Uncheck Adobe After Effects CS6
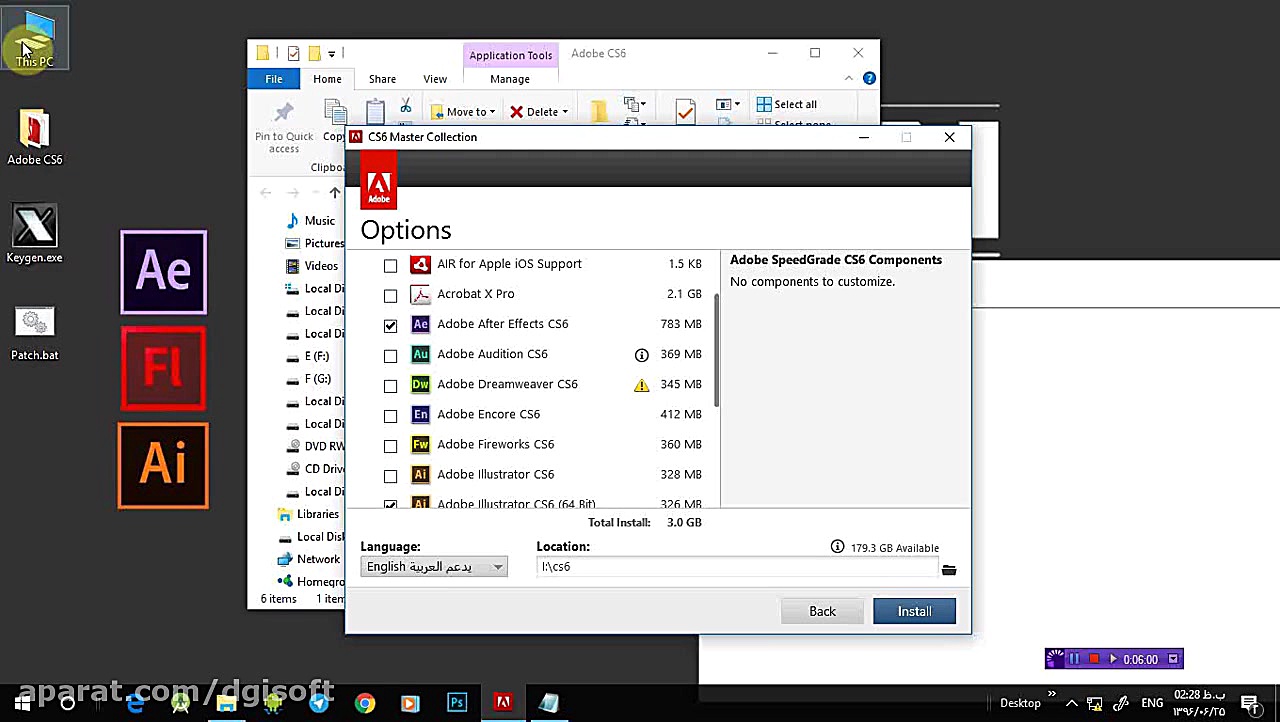This screenshot has height=722, width=1280. [x=390, y=325]
